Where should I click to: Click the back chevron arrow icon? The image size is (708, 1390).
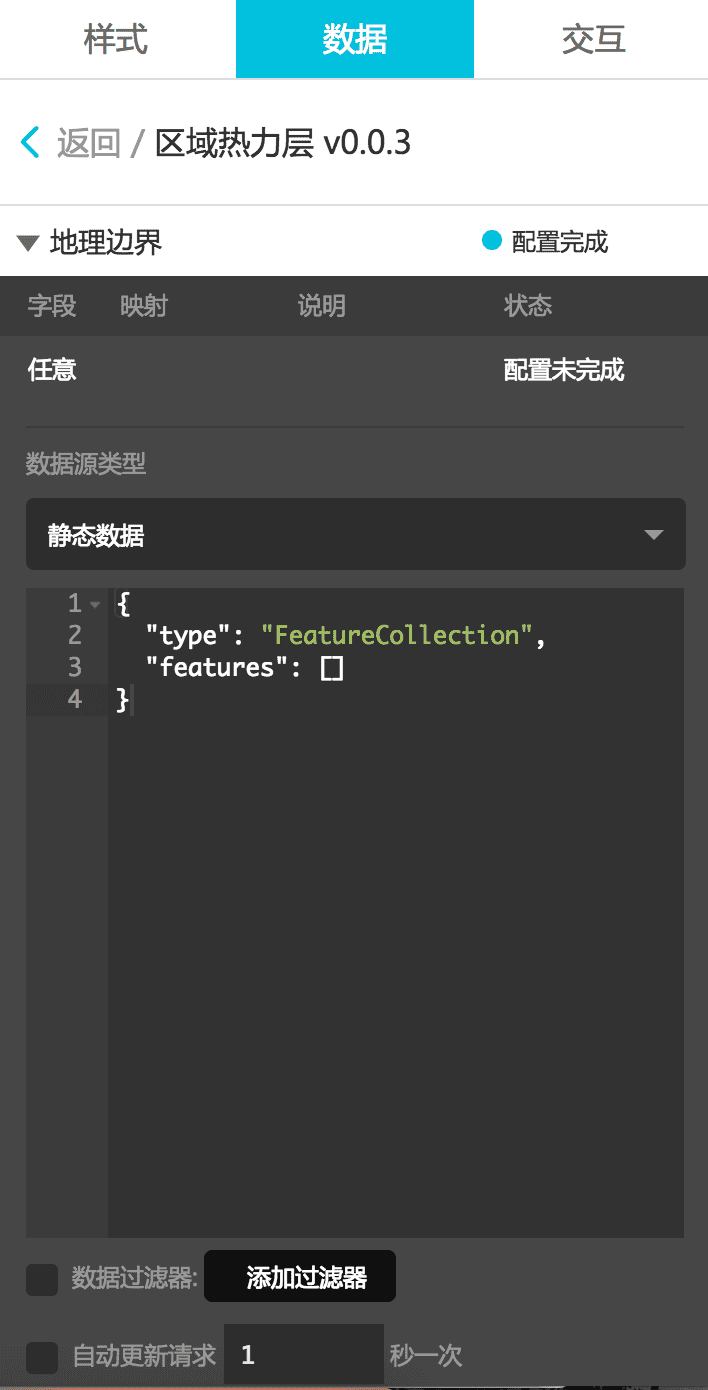click(x=31, y=143)
